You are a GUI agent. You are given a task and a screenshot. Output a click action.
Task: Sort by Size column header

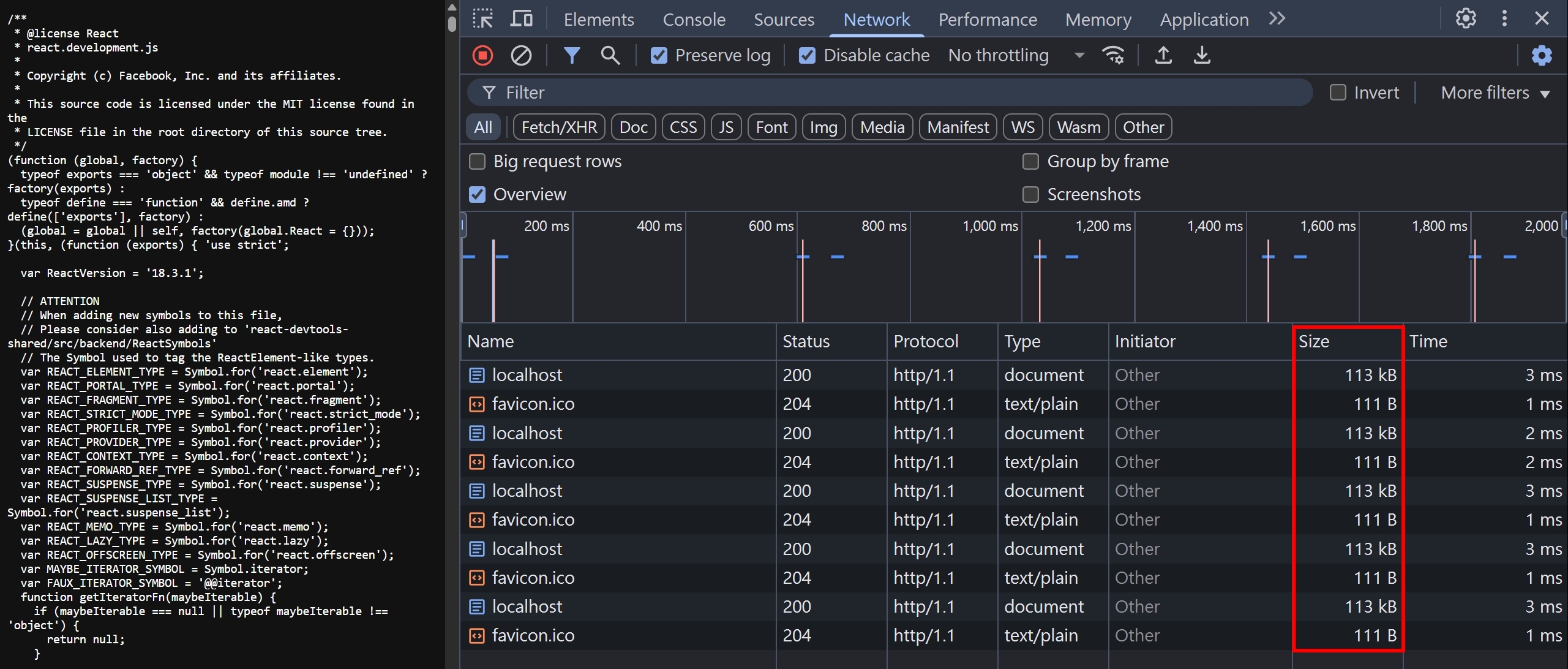pyautogui.click(x=1347, y=342)
